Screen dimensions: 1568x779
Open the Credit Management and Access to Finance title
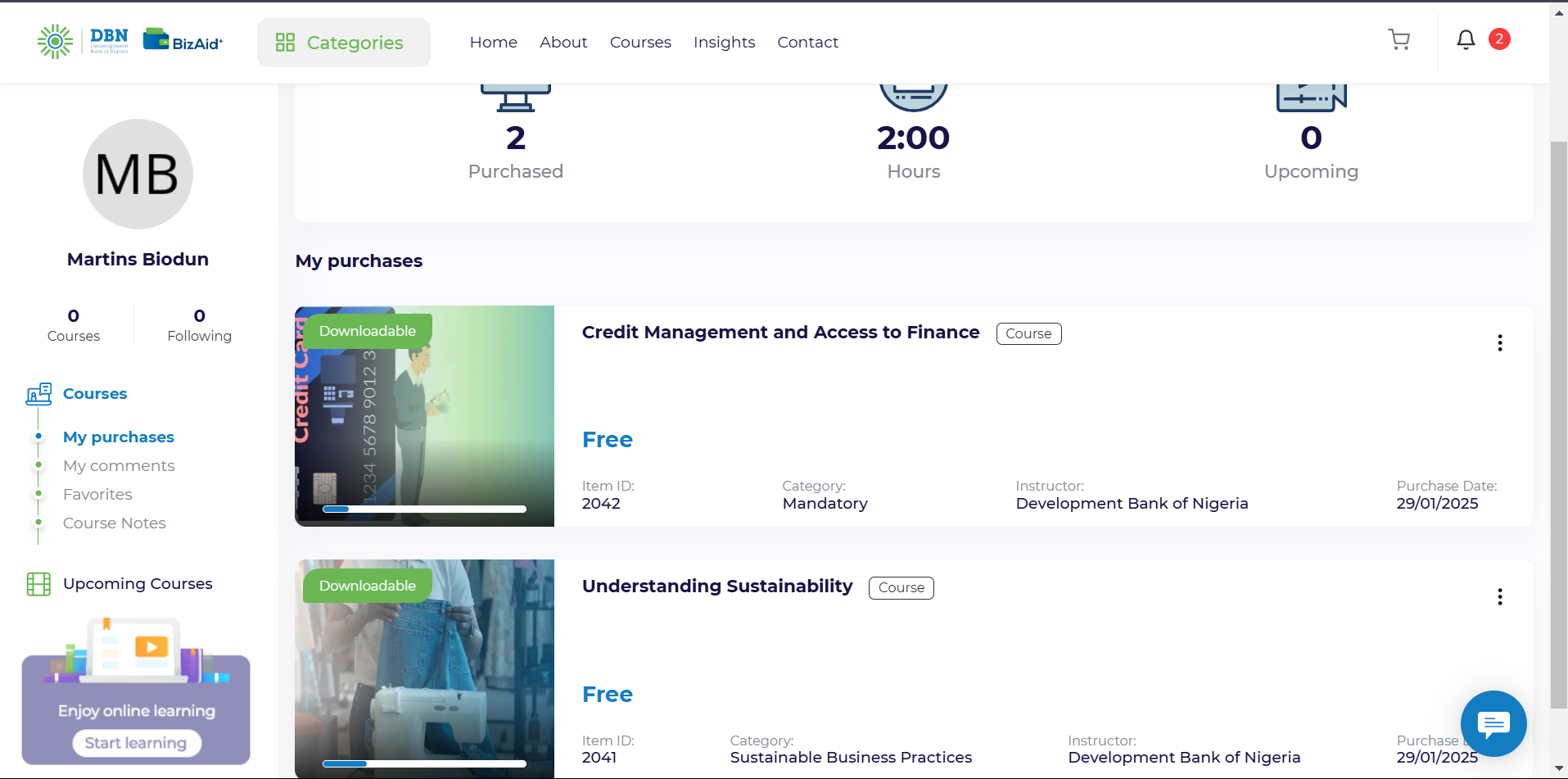780,332
